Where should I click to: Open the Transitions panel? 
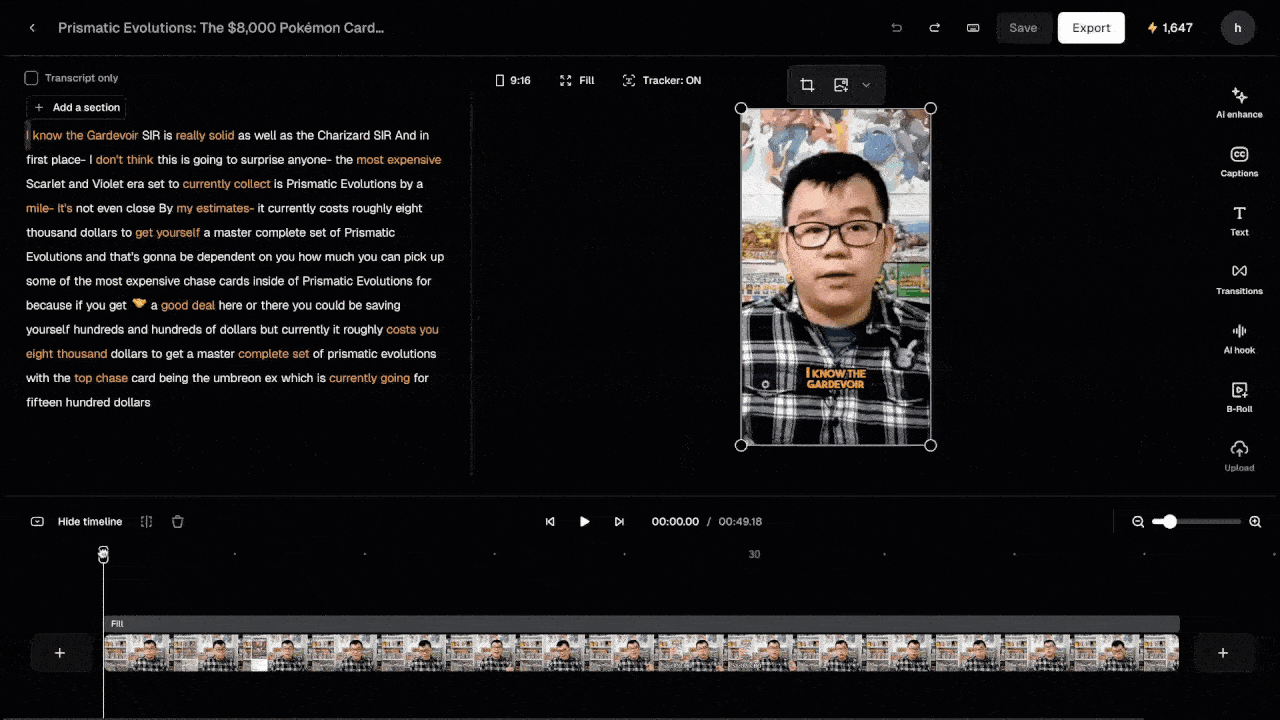(1239, 279)
